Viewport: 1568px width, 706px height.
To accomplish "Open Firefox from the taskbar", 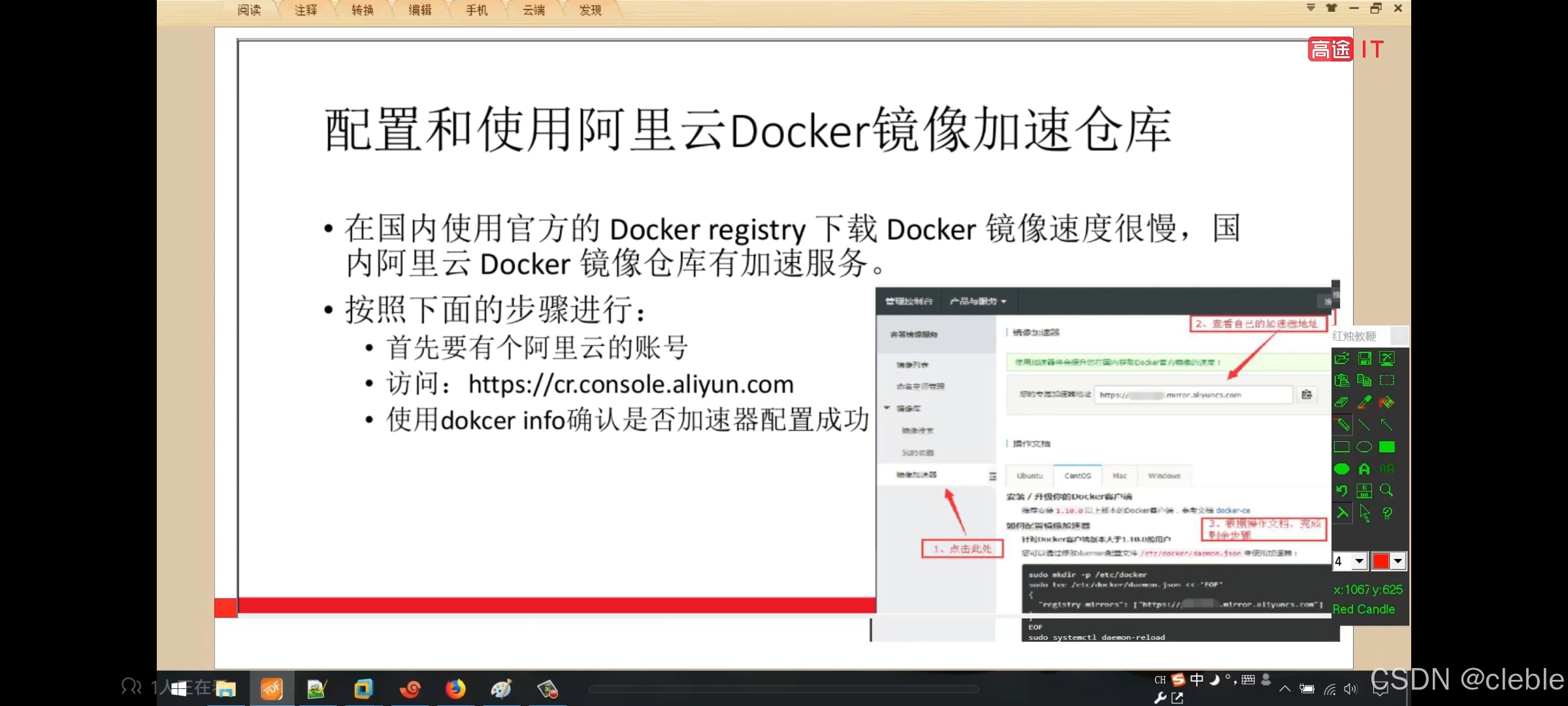I will (455, 688).
